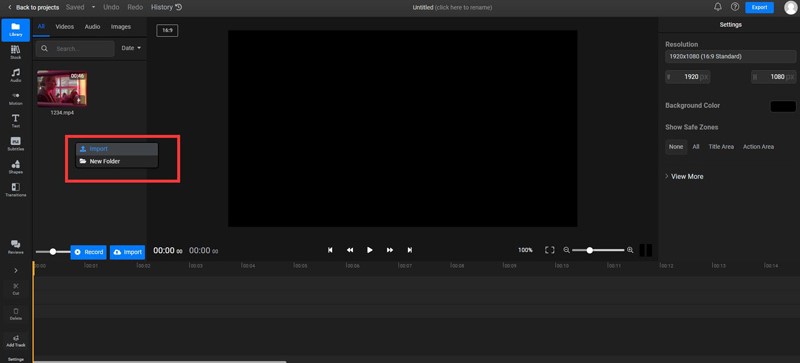Click Undo
The image size is (800, 363).
(111, 8)
